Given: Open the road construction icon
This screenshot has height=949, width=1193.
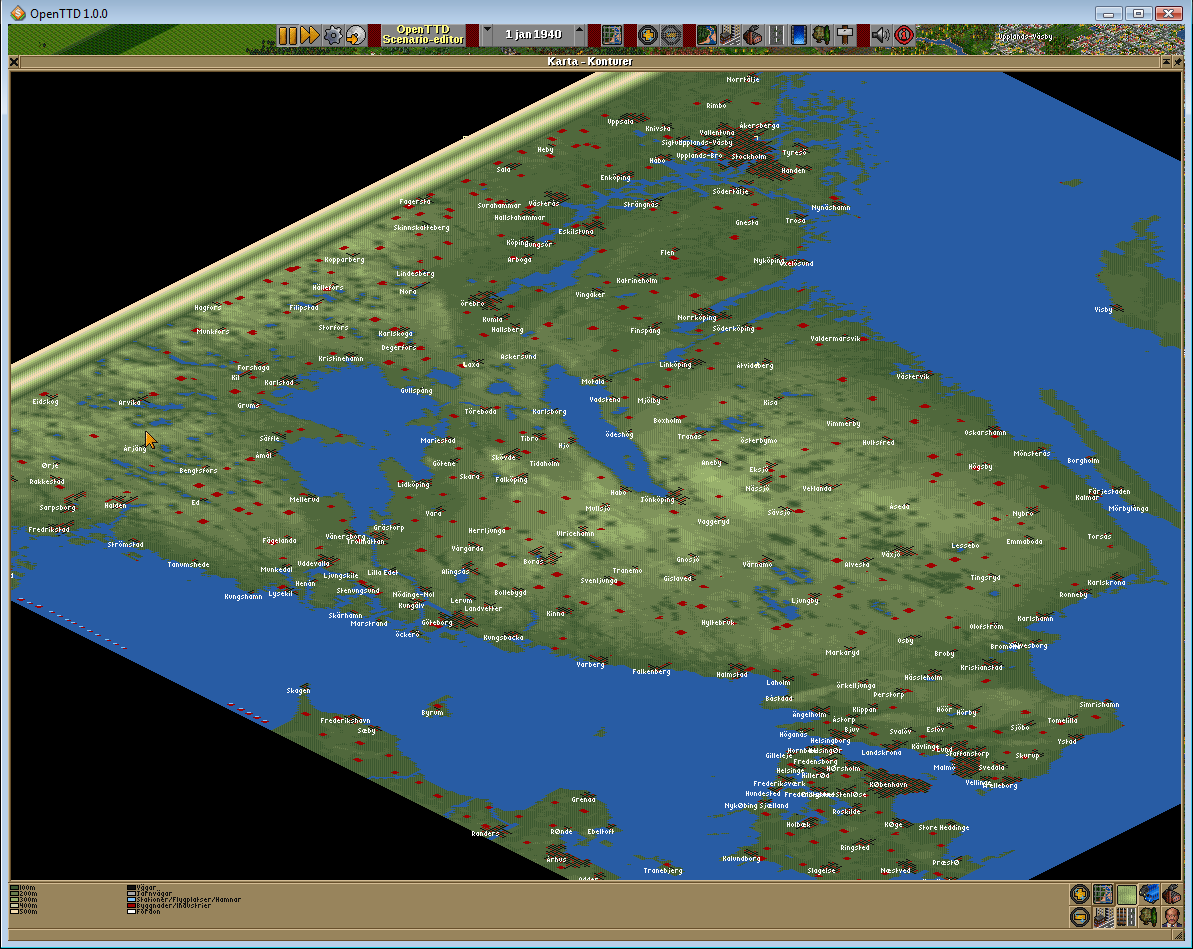Looking at the screenshot, I should click(x=776, y=35).
